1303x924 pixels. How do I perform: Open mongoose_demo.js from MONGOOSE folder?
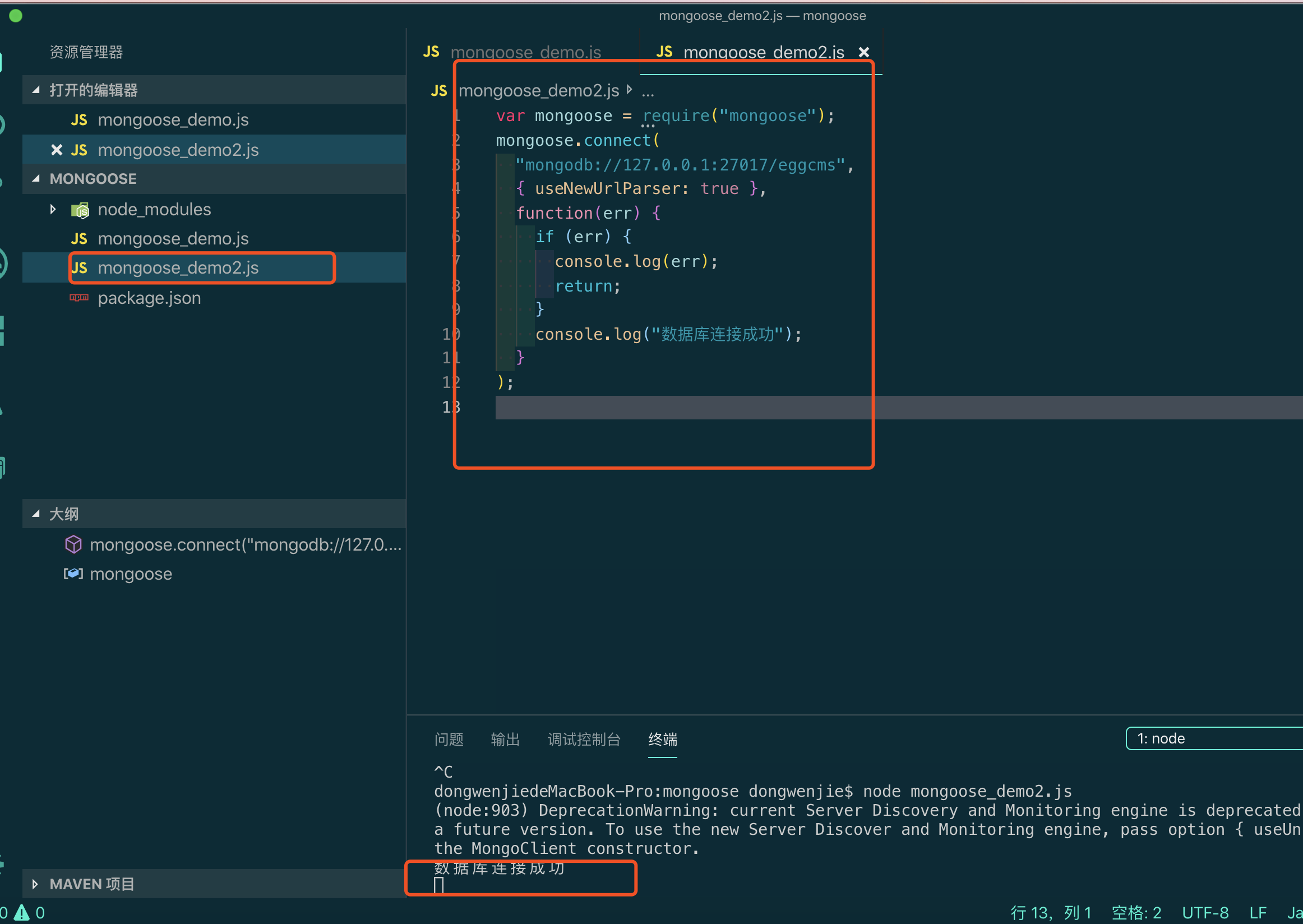point(173,238)
